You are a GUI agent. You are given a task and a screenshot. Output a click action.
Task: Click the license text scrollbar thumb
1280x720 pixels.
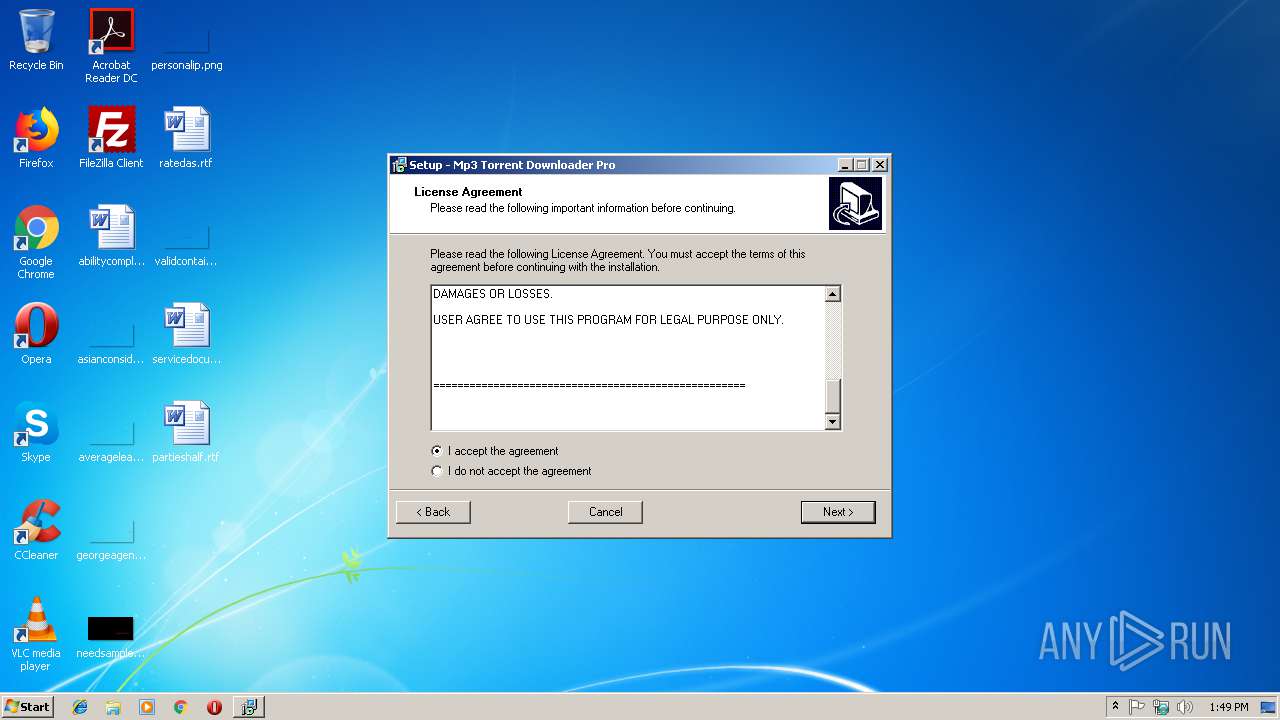(833, 397)
